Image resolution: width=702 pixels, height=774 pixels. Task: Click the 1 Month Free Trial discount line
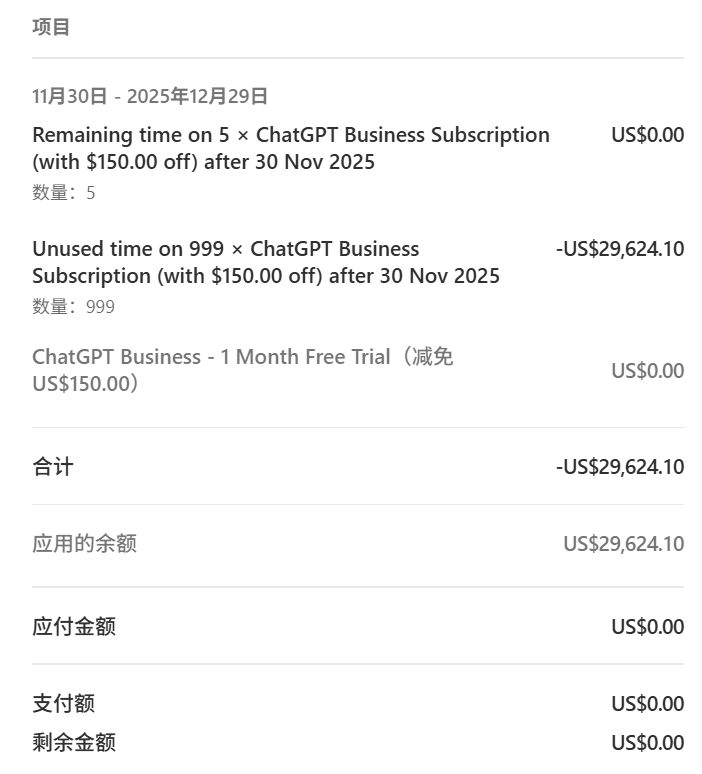coord(242,370)
